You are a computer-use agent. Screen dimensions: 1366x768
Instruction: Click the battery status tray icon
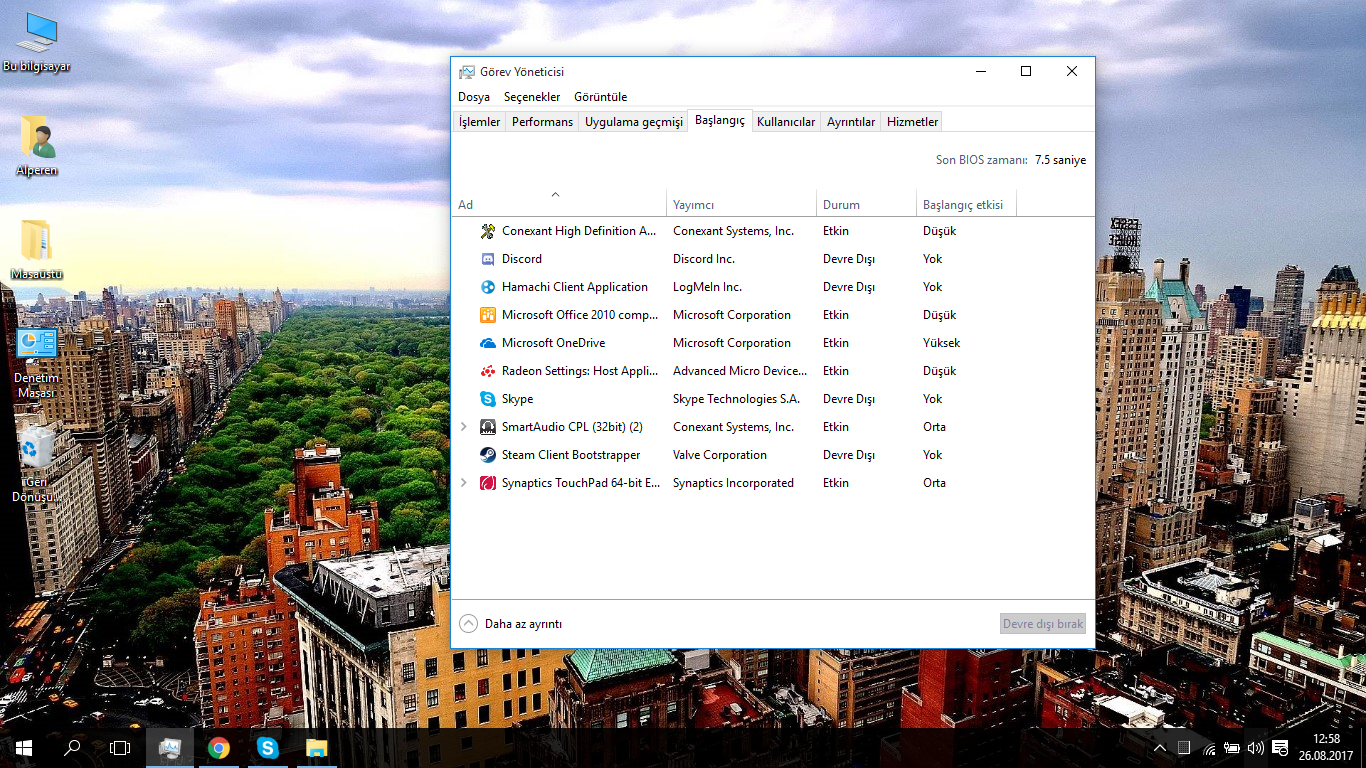pos(1232,748)
